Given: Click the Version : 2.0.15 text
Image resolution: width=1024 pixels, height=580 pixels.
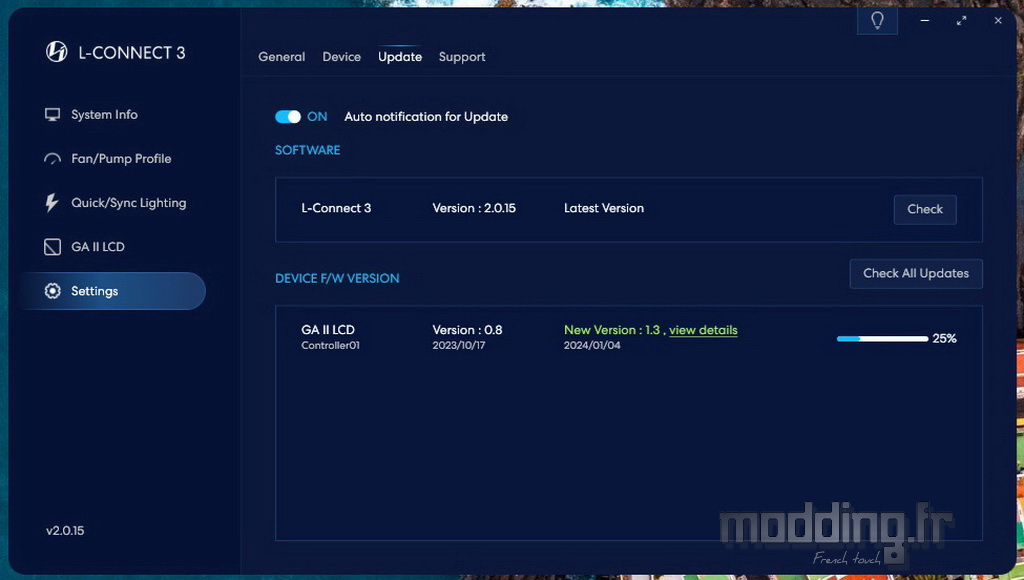Looking at the screenshot, I should (x=474, y=208).
